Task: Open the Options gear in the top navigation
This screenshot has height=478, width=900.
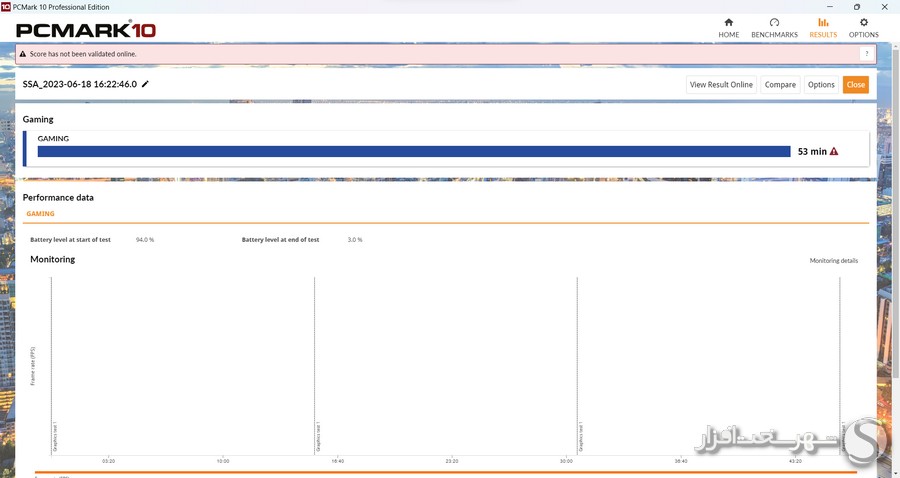Action: click(863, 28)
